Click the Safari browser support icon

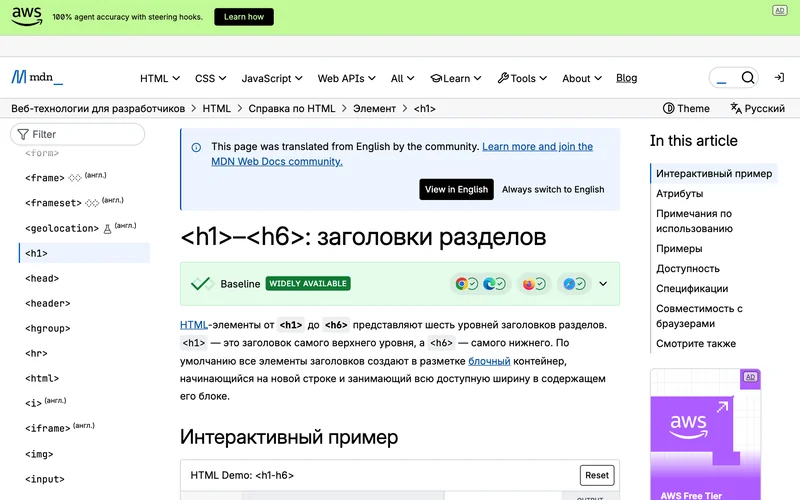(569, 284)
